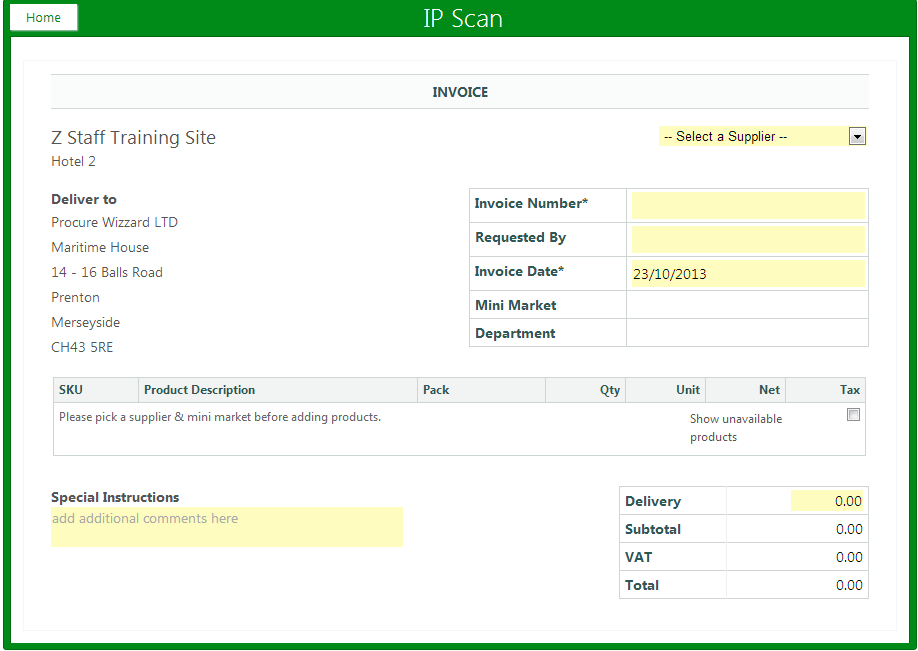Viewport: 918px width, 651px height.
Task: Click the Home button
Action: [43, 17]
